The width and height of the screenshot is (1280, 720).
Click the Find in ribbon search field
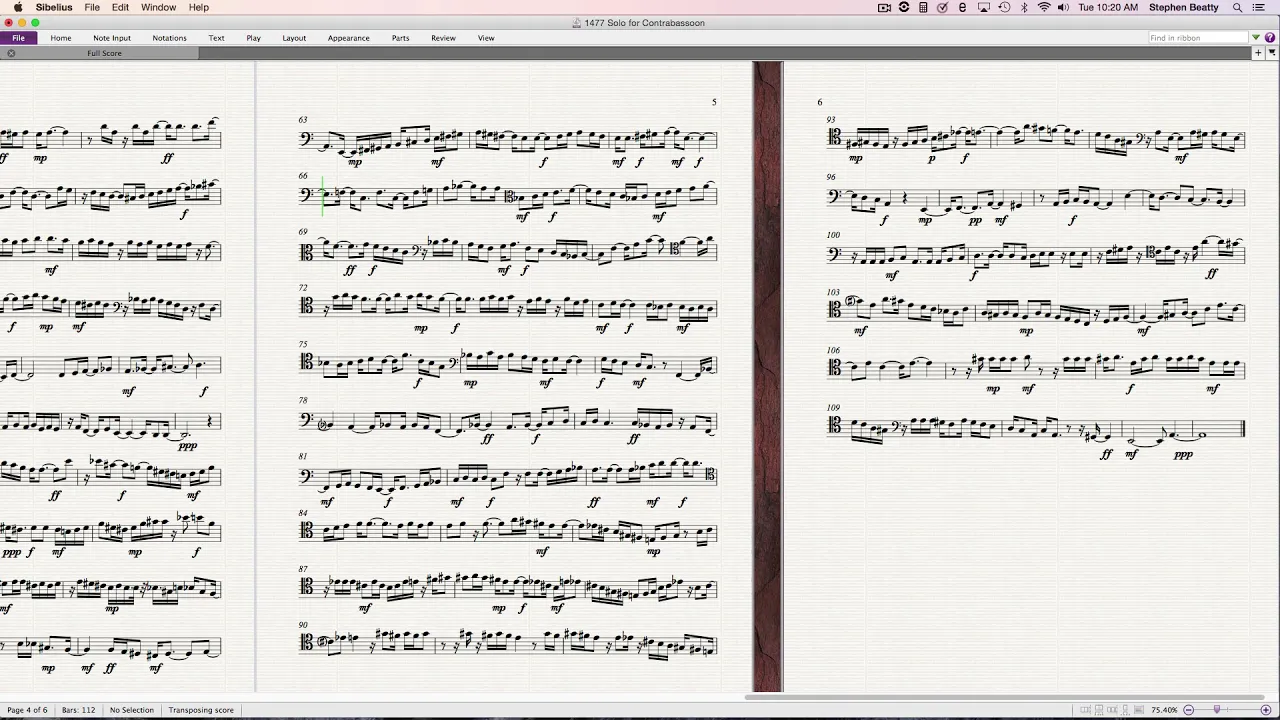point(1198,38)
